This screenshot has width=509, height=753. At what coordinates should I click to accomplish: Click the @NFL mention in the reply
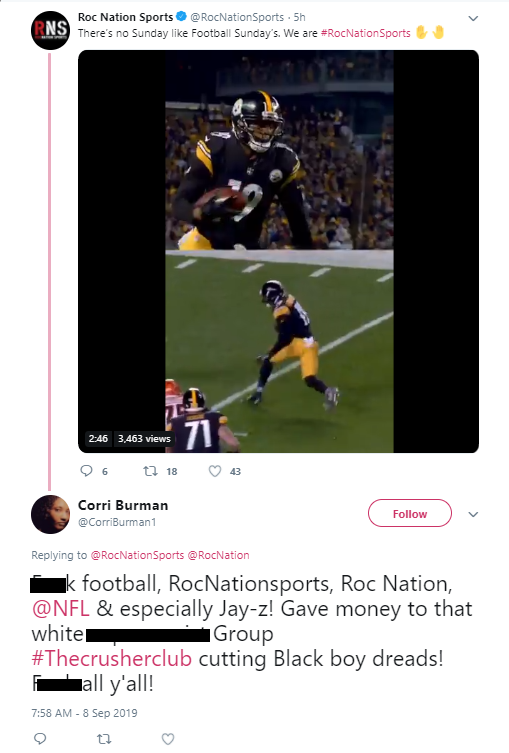(61, 608)
